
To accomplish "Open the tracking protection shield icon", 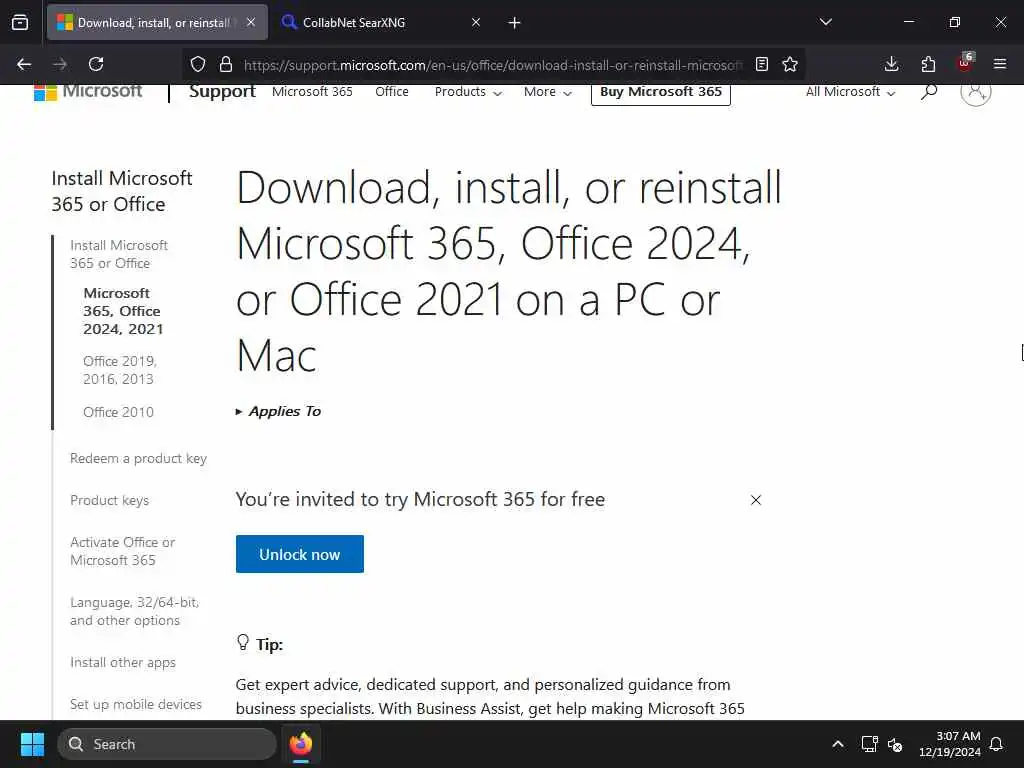I will point(198,64).
